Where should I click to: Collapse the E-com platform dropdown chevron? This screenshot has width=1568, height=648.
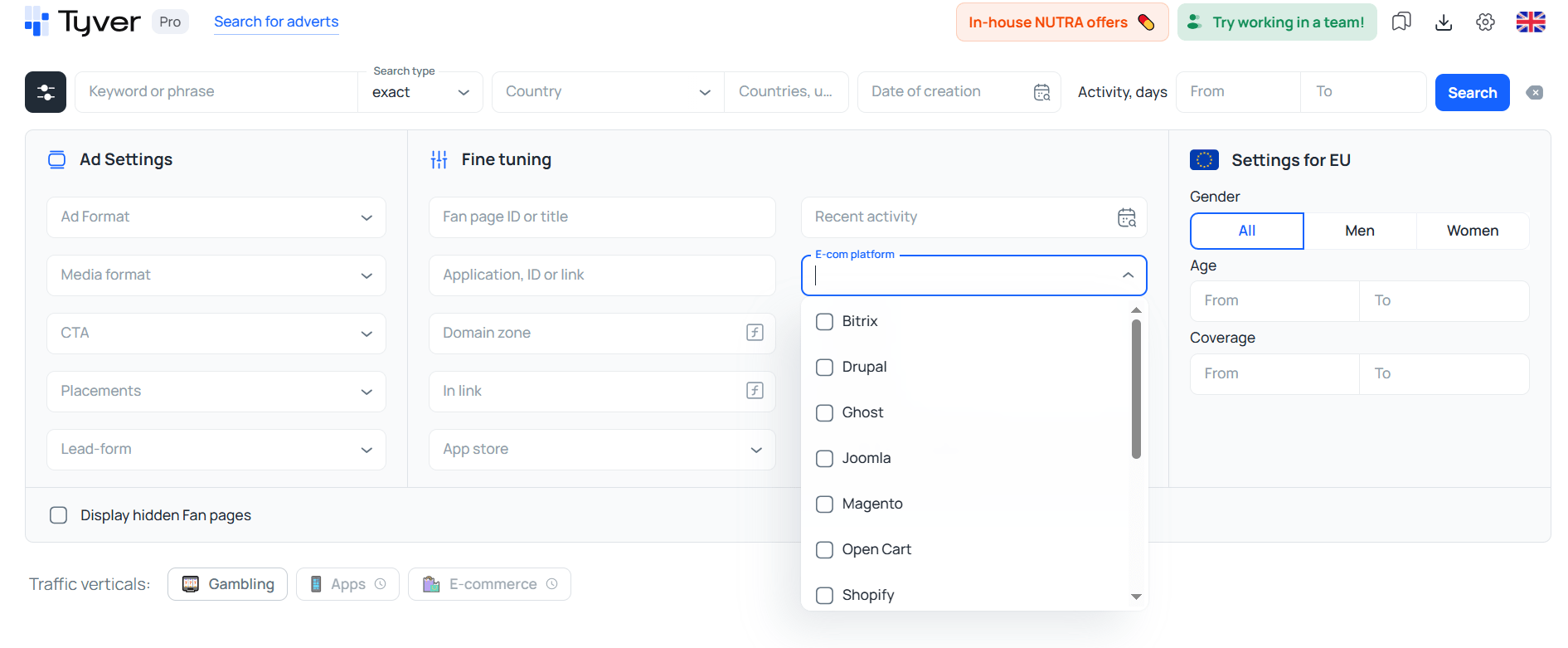1128,275
